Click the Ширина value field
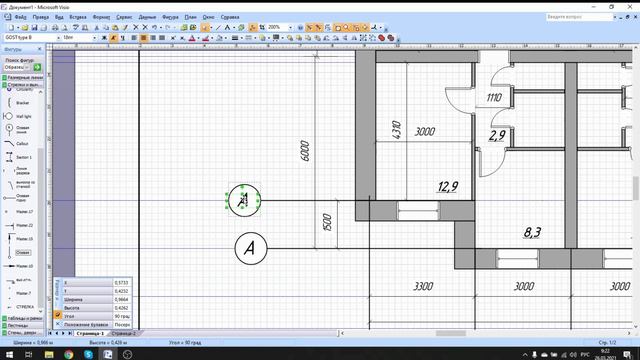Screen dimensions: 640x360 click(122, 299)
